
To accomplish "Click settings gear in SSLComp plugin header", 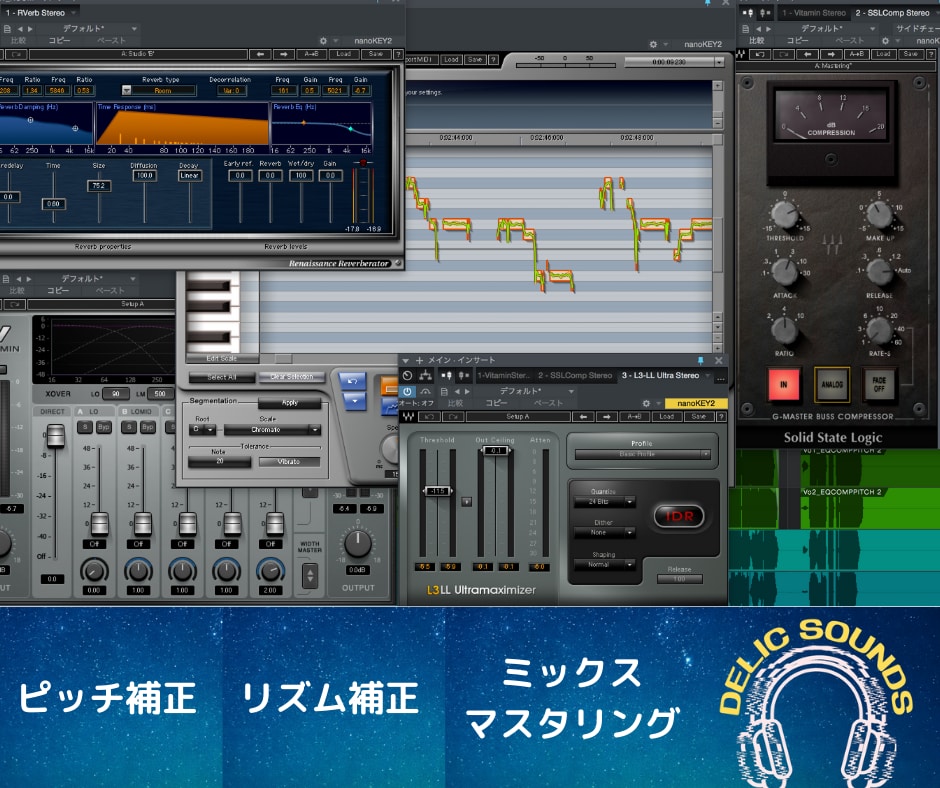I will click(885, 41).
